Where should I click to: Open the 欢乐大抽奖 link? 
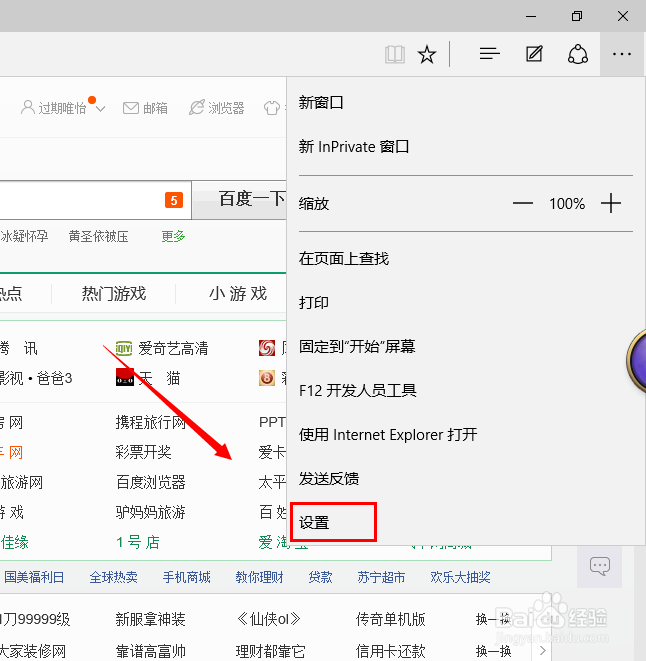[460, 577]
